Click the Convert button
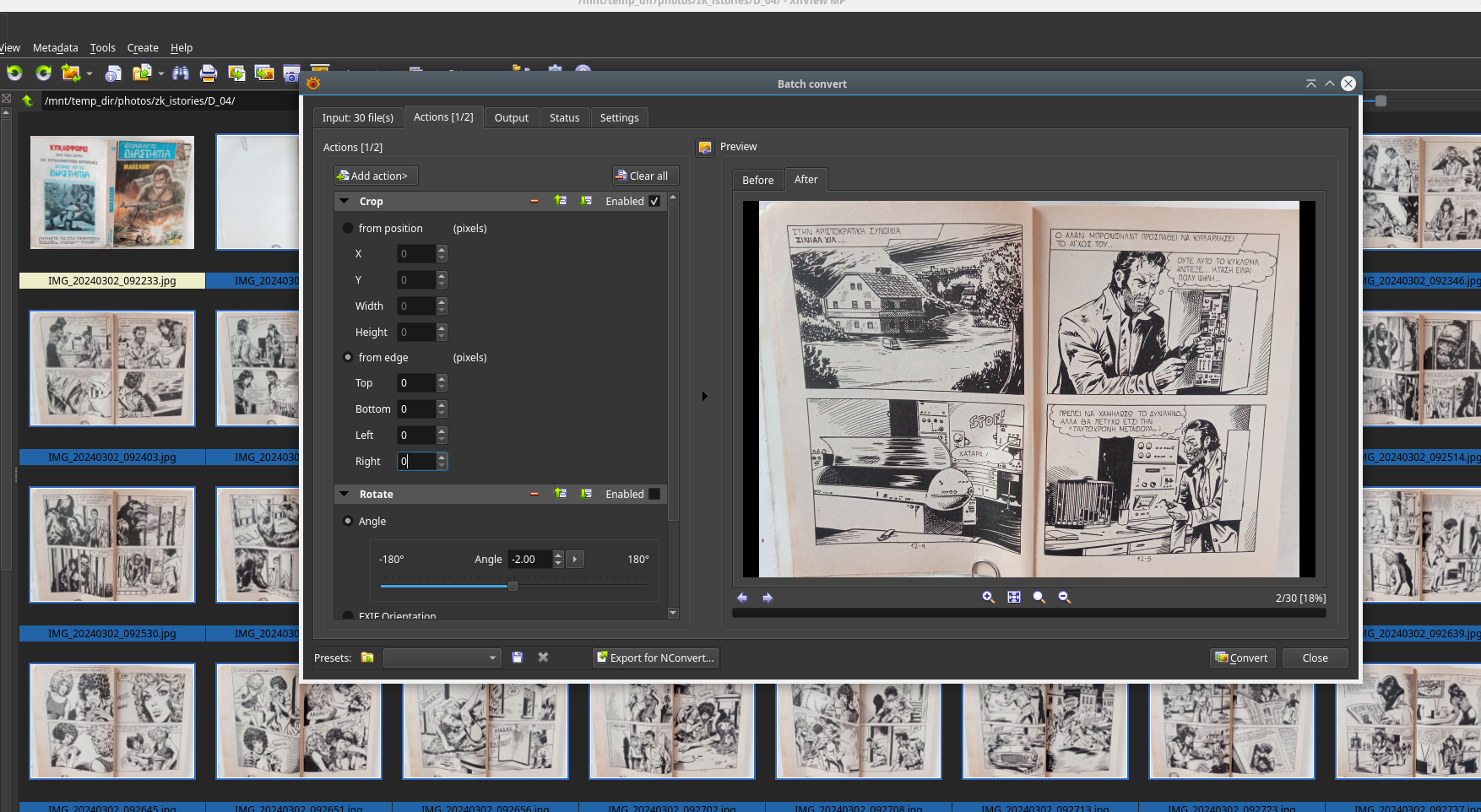Screen dimensions: 1481x812 click(x=1241, y=658)
